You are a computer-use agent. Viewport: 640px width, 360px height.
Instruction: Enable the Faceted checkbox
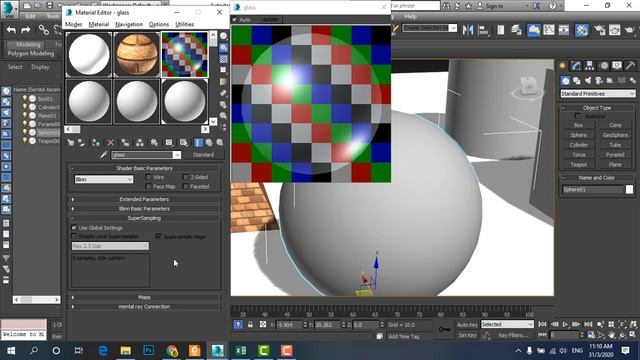coord(186,187)
